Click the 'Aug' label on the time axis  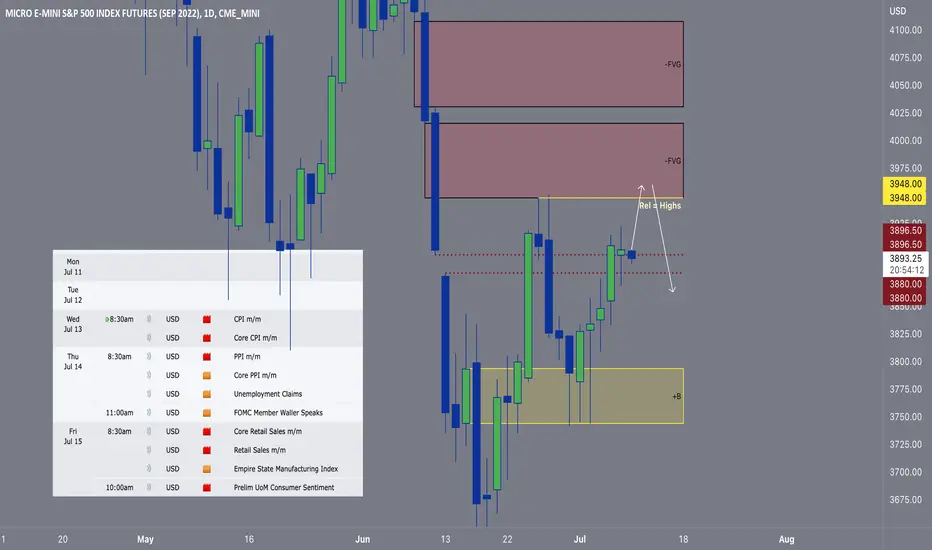(x=786, y=539)
